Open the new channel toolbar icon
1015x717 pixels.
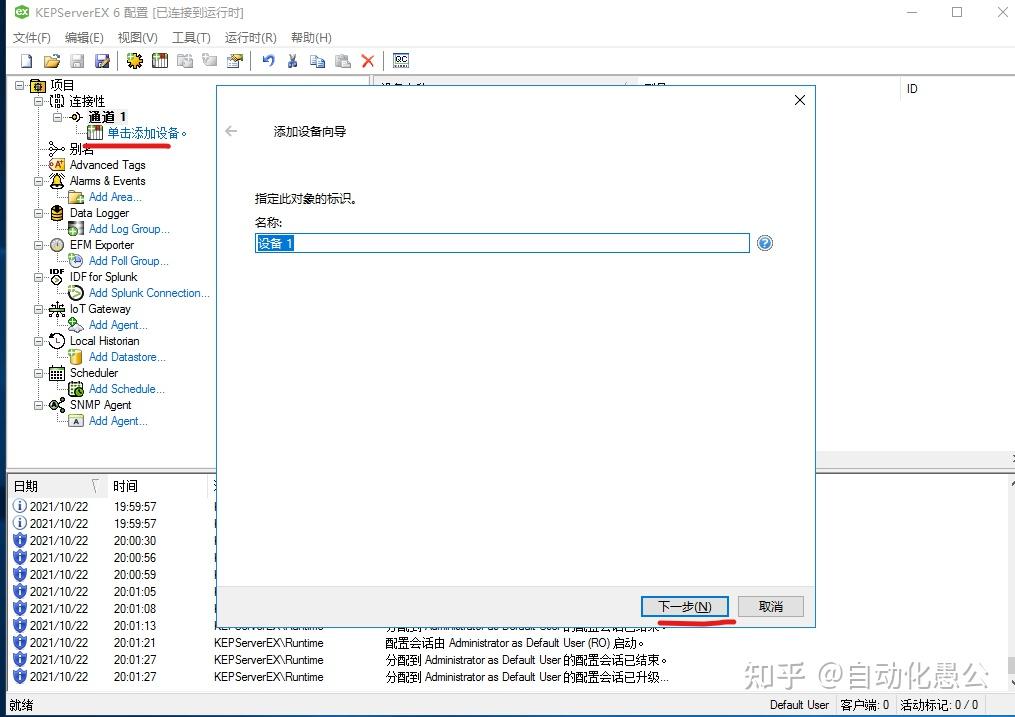pos(134,60)
